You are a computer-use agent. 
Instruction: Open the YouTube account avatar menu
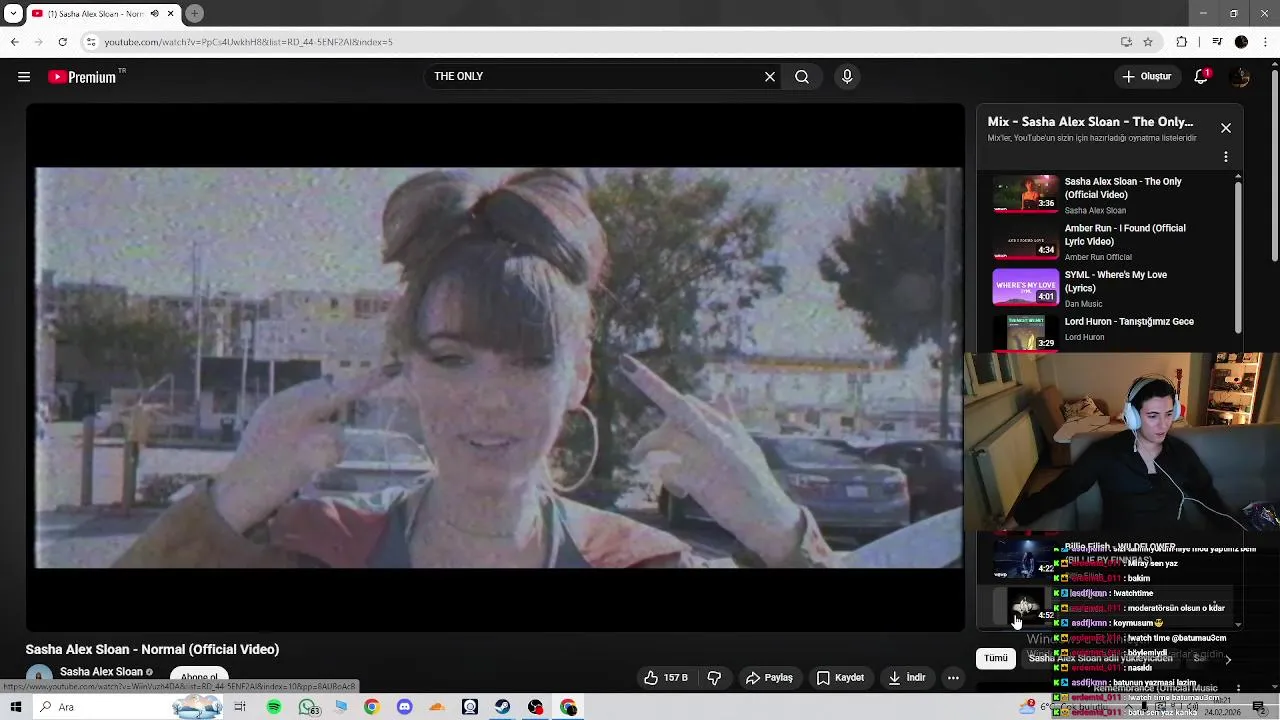click(1240, 77)
